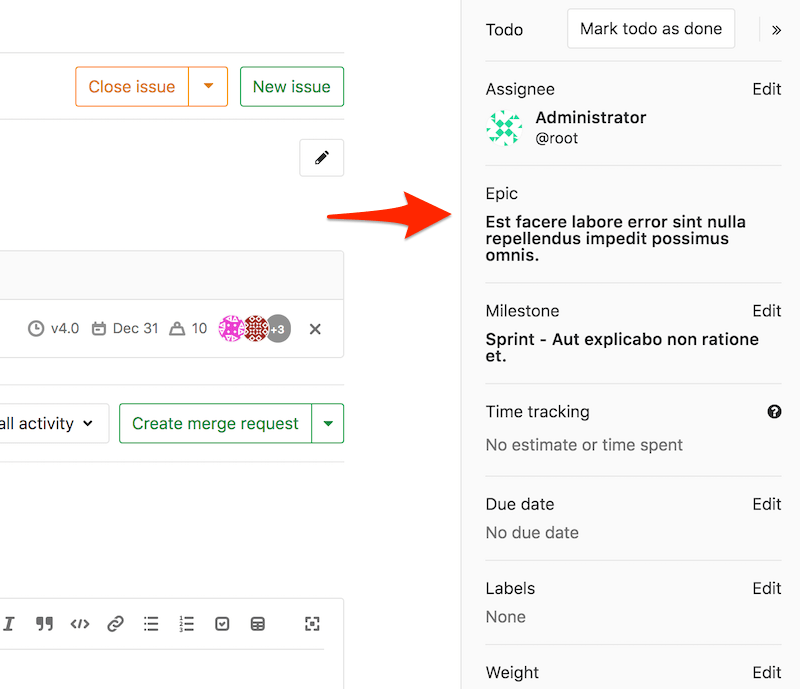Insert a code block
800x689 pixels.
(80, 623)
